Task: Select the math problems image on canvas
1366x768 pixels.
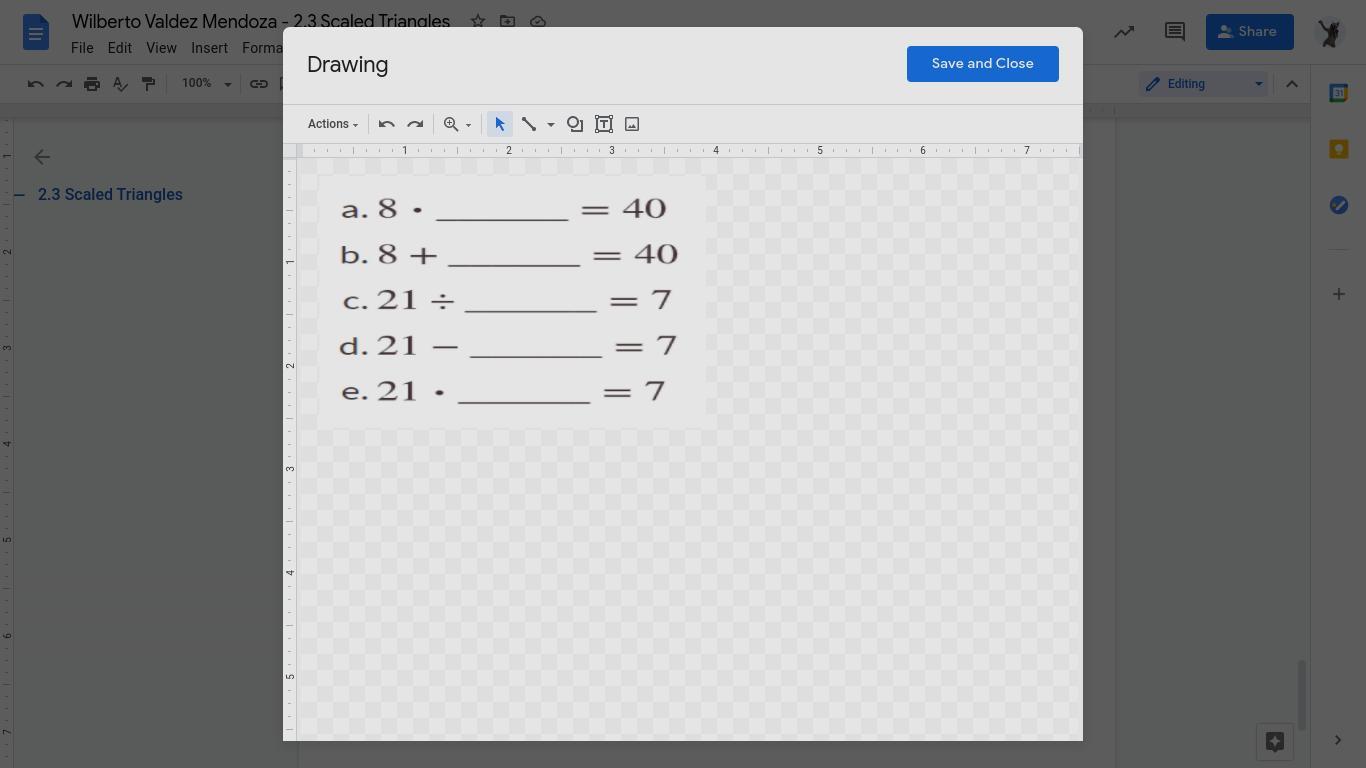Action: coord(510,300)
